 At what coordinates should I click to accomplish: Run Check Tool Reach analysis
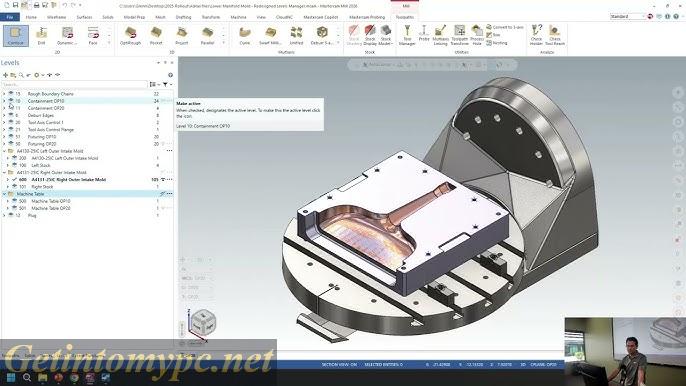[x=555, y=35]
